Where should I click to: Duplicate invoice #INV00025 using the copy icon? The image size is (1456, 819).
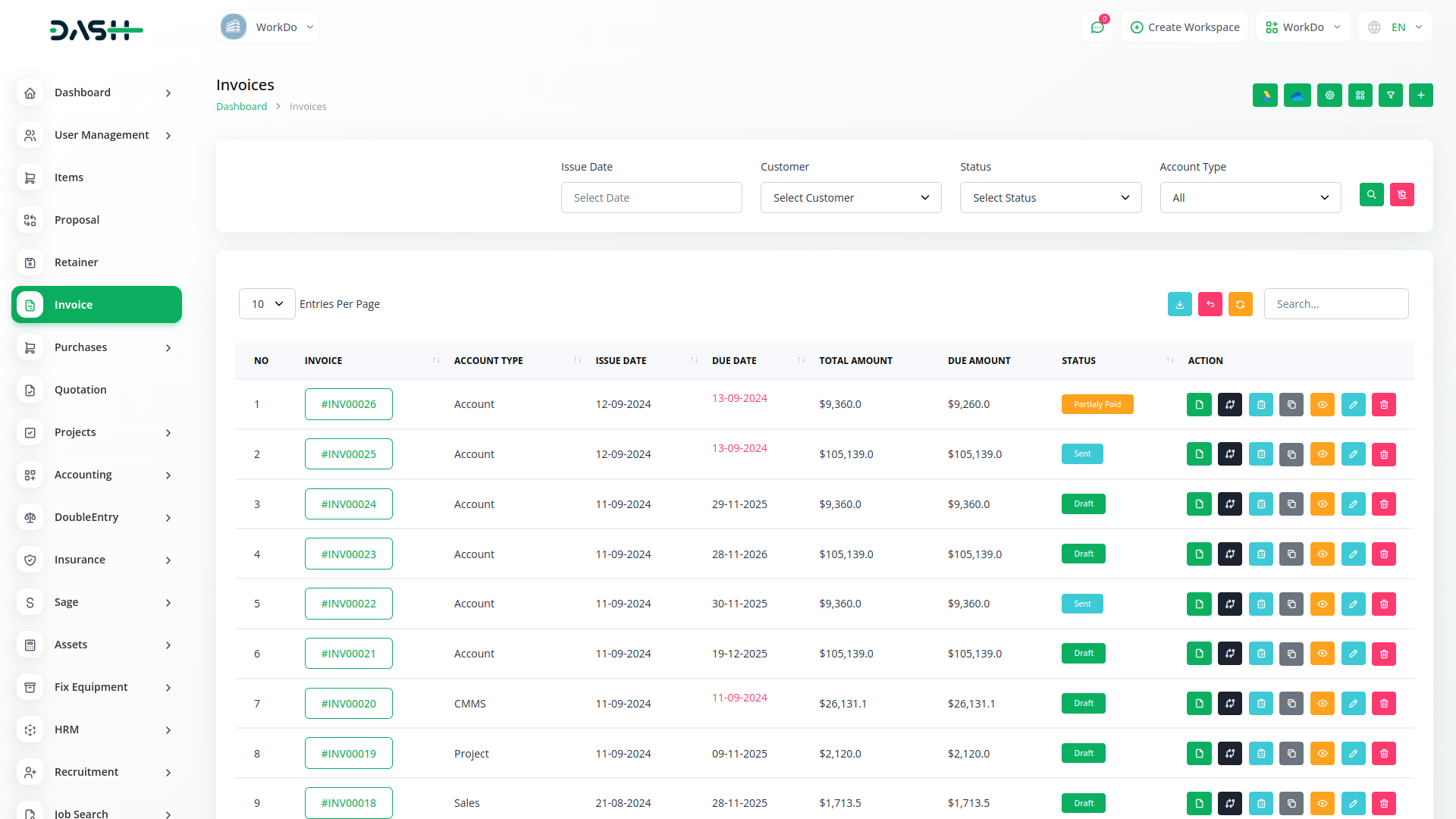(x=1291, y=453)
